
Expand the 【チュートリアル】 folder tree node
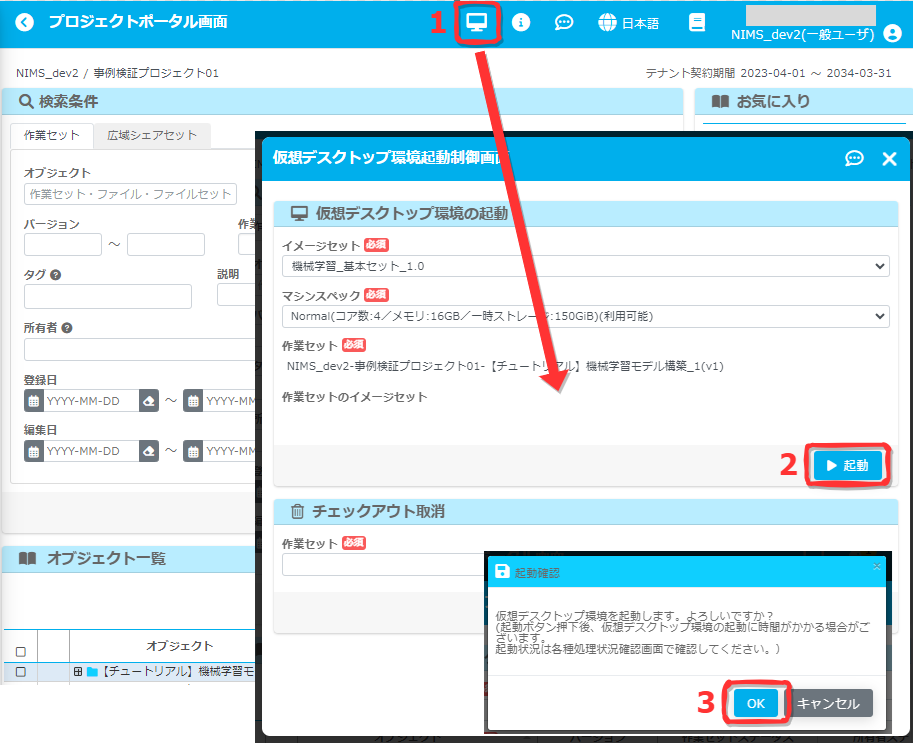pyautogui.click(x=78, y=672)
